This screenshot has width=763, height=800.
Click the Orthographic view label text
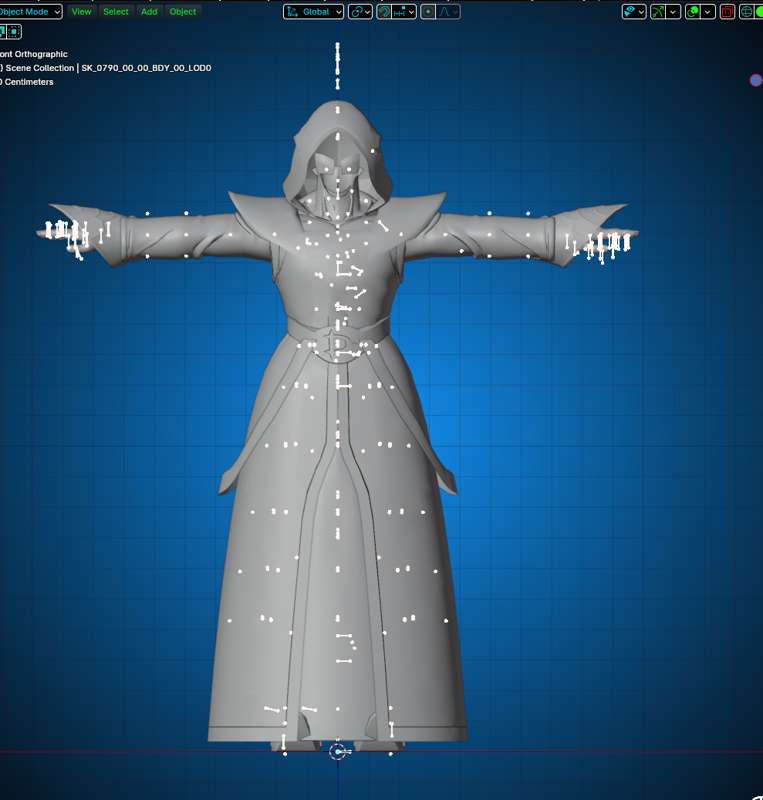pos(34,54)
